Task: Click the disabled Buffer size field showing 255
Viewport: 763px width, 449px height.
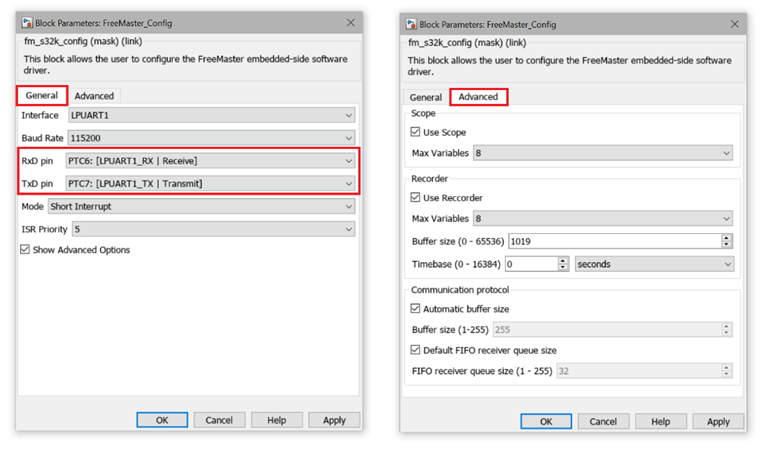Action: tap(607, 330)
